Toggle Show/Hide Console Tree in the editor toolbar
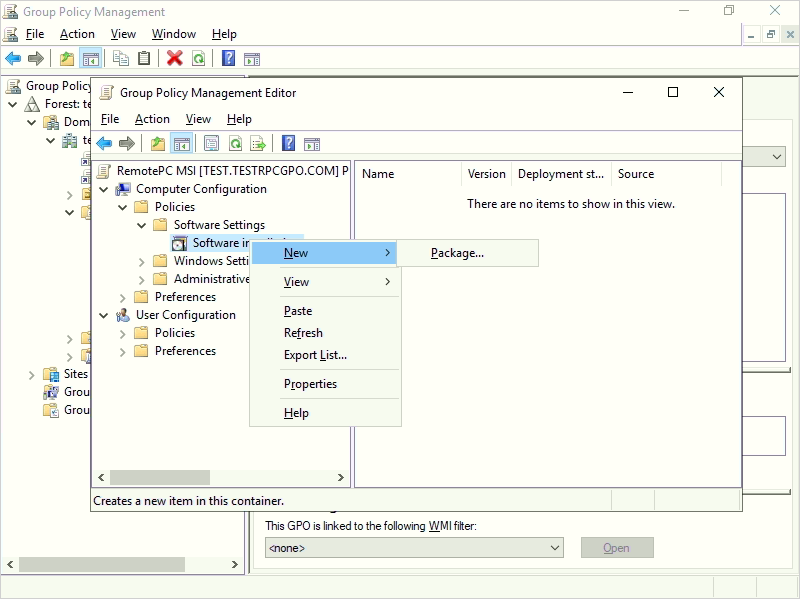 (181, 143)
